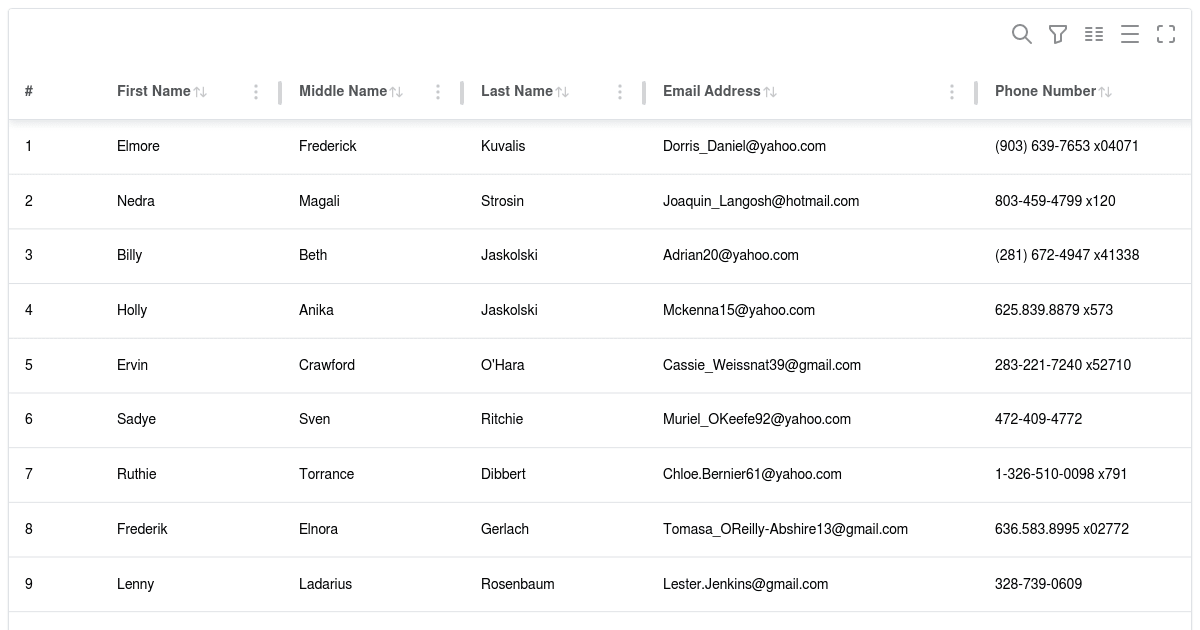The width and height of the screenshot is (1200, 630).
Task: Sort by First Name arrows
Action: 200,92
